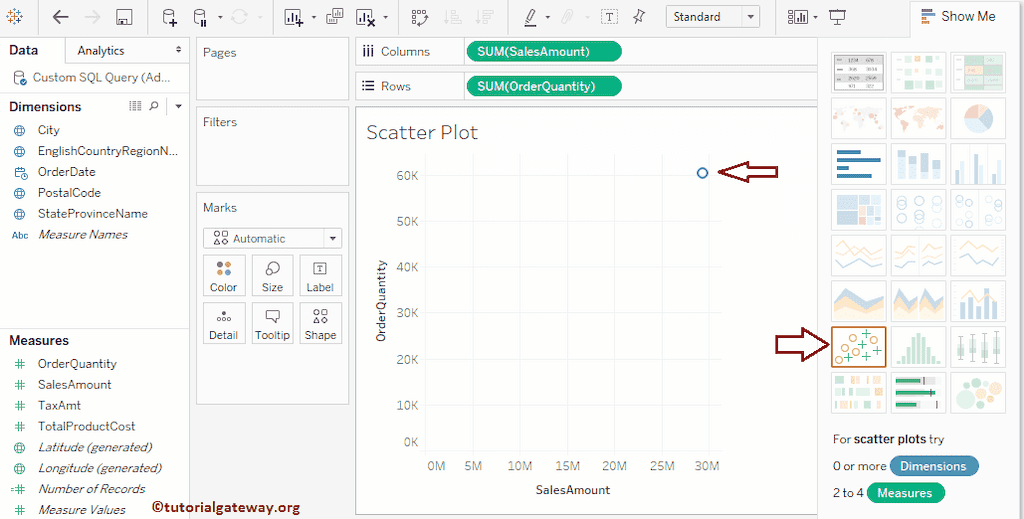This screenshot has height=519, width=1024.
Task: Select horizontal bars chart in Show Me
Action: coord(859,164)
